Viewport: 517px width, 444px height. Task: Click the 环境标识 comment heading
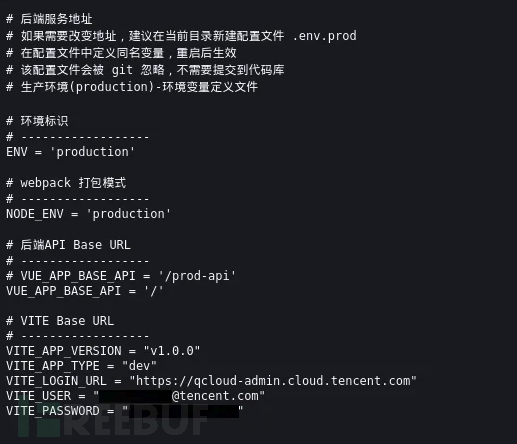point(37,121)
